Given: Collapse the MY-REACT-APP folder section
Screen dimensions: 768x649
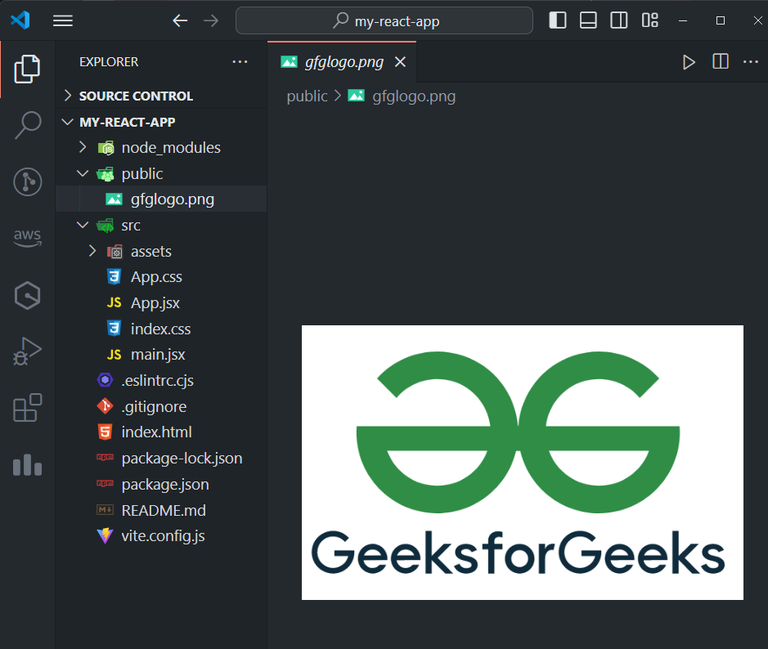Looking at the screenshot, I should 161,122.
